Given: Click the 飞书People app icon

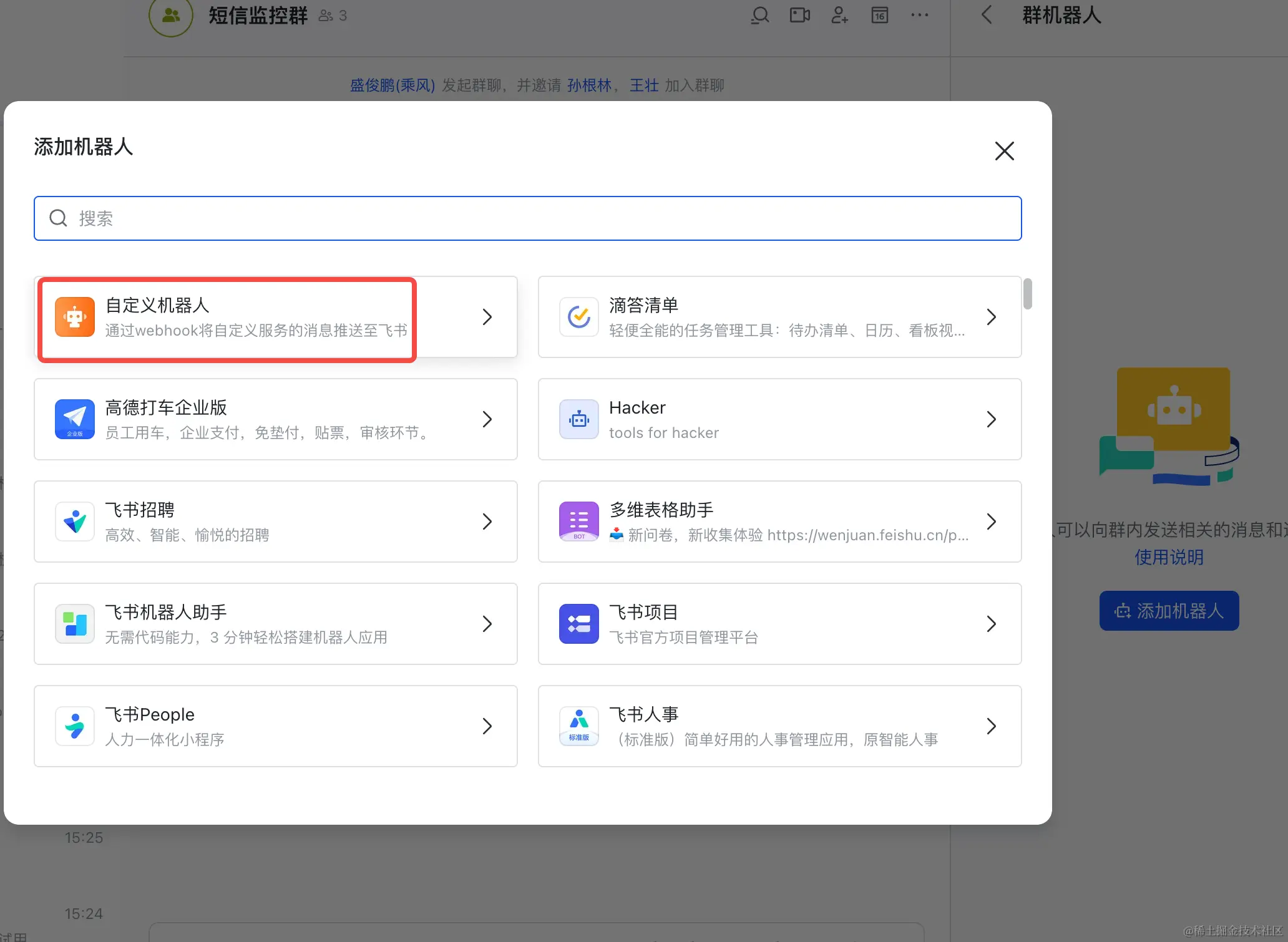Looking at the screenshot, I should click(x=75, y=726).
